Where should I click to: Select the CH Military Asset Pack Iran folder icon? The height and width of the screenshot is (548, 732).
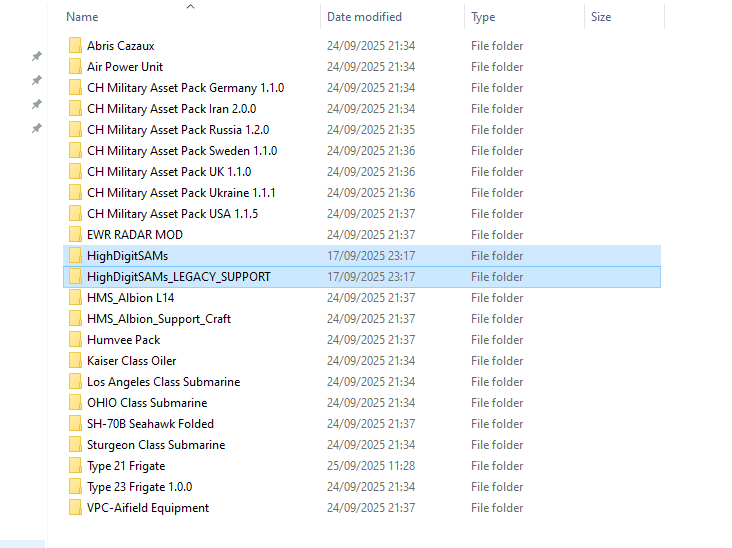point(75,109)
